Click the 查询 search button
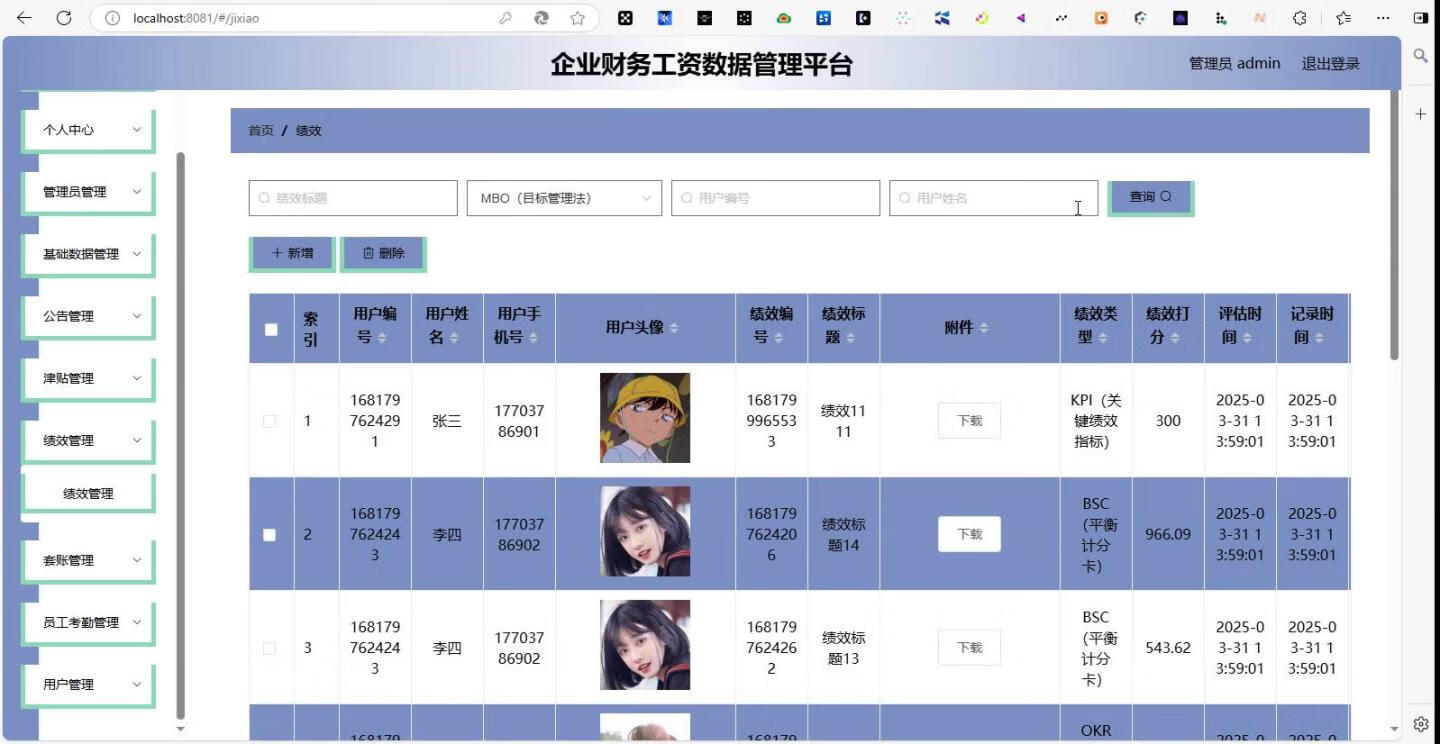The image size is (1440, 744). coord(1150,197)
